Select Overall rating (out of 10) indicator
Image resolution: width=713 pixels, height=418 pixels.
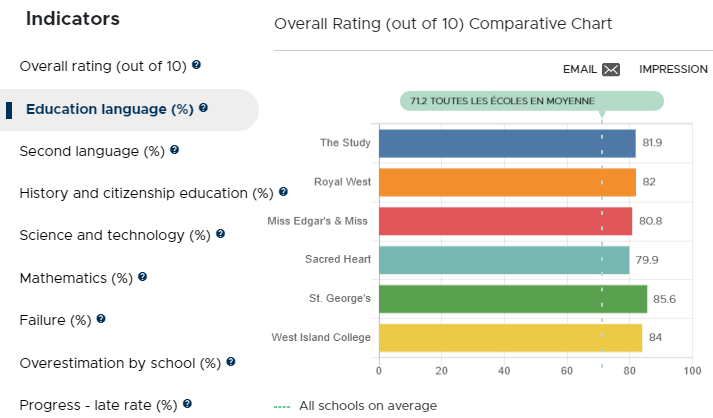pyautogui.click(x=103, y=66)
